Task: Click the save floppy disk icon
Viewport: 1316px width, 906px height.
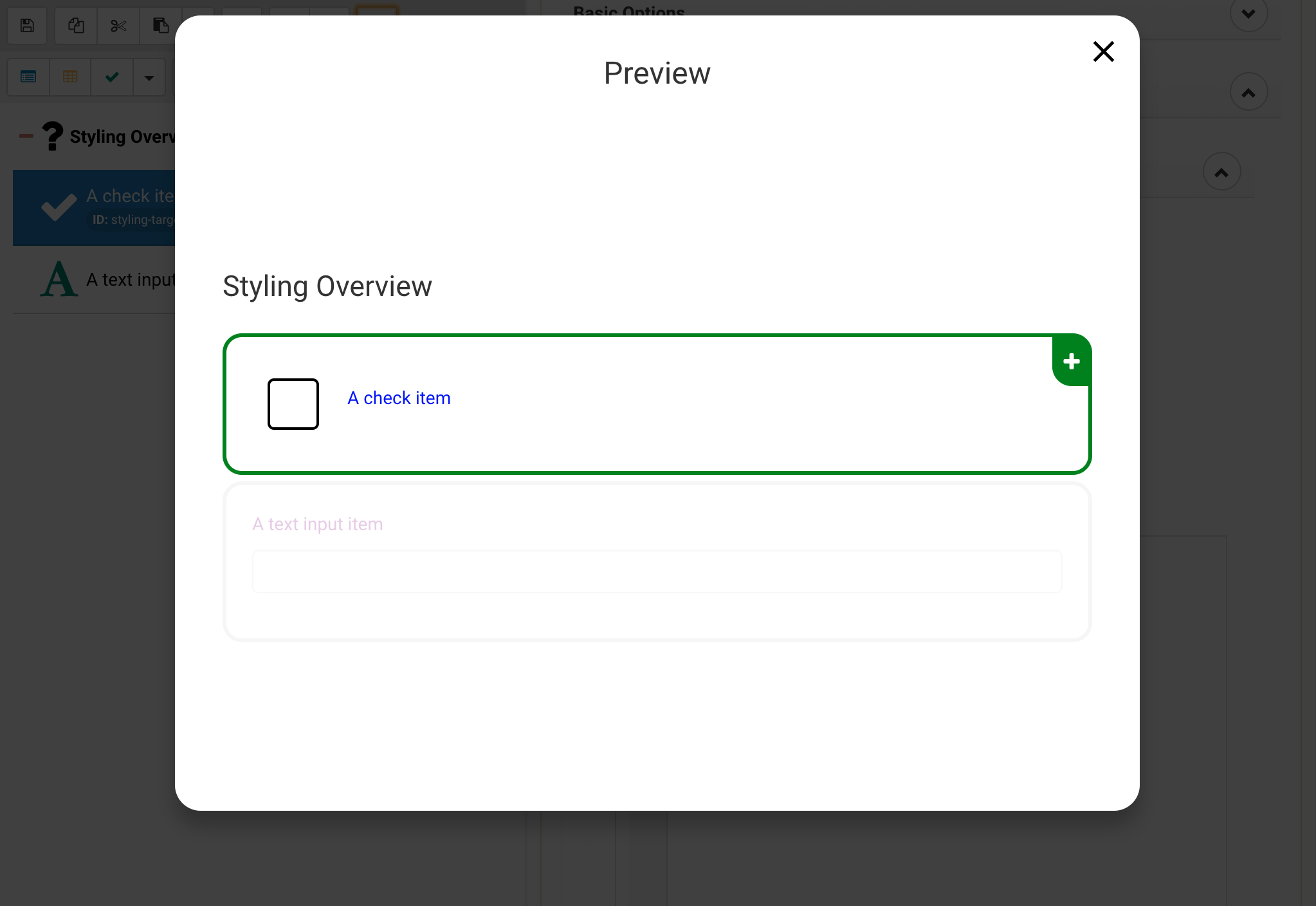Action: [27, 26]
